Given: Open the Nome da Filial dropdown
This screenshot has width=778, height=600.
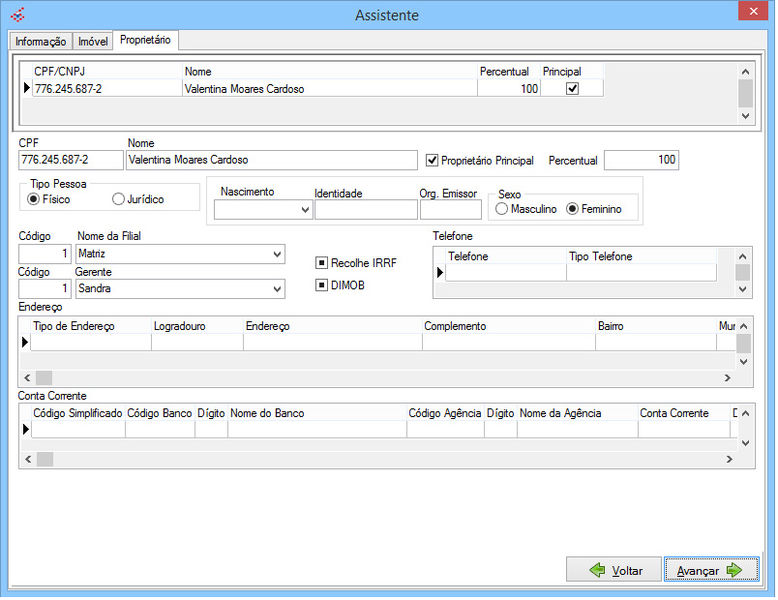Looking at the screenshot, I should point(276,255).
